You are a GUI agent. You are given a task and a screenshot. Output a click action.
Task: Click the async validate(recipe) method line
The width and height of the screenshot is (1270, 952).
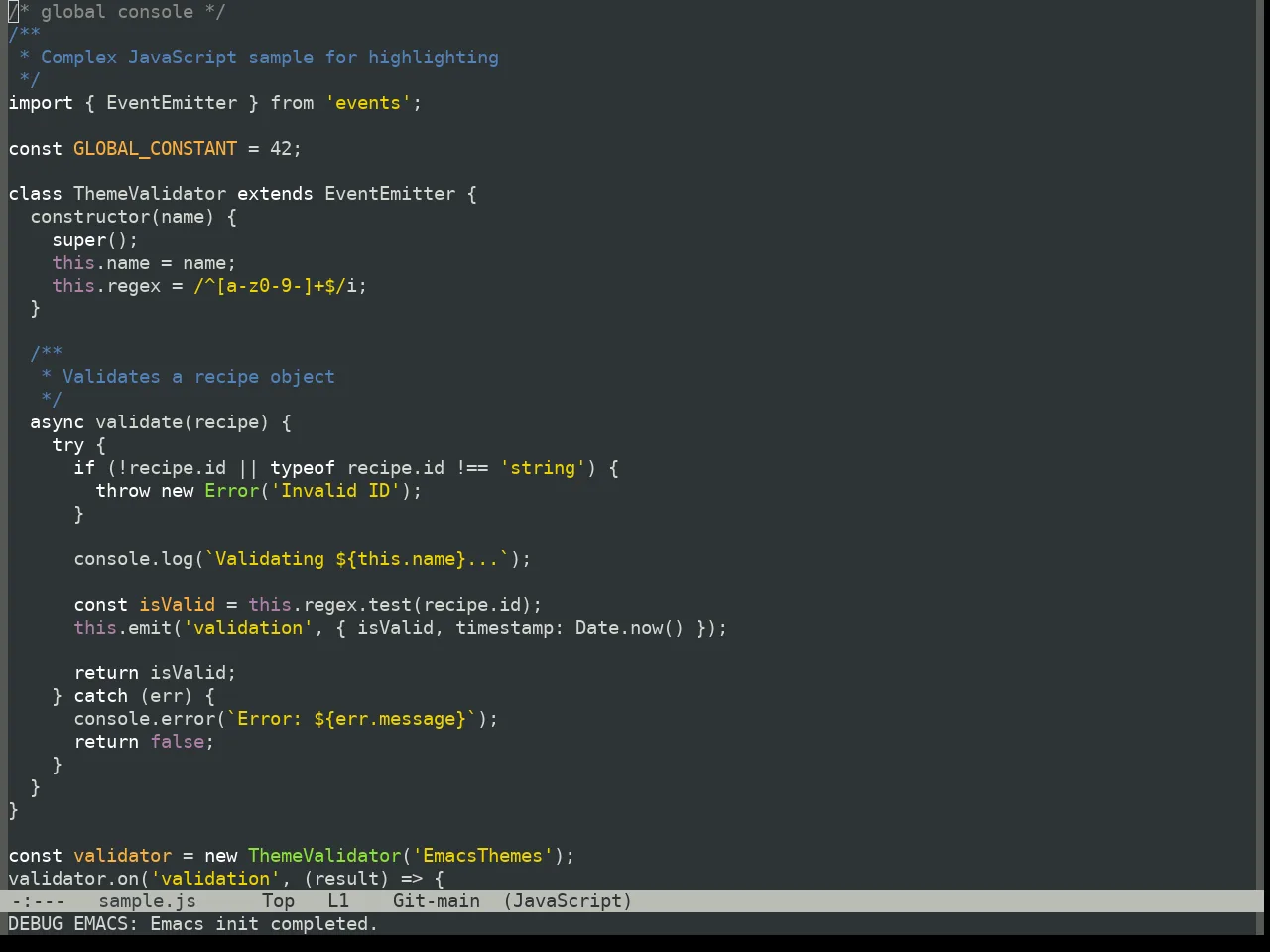[161, 422]
